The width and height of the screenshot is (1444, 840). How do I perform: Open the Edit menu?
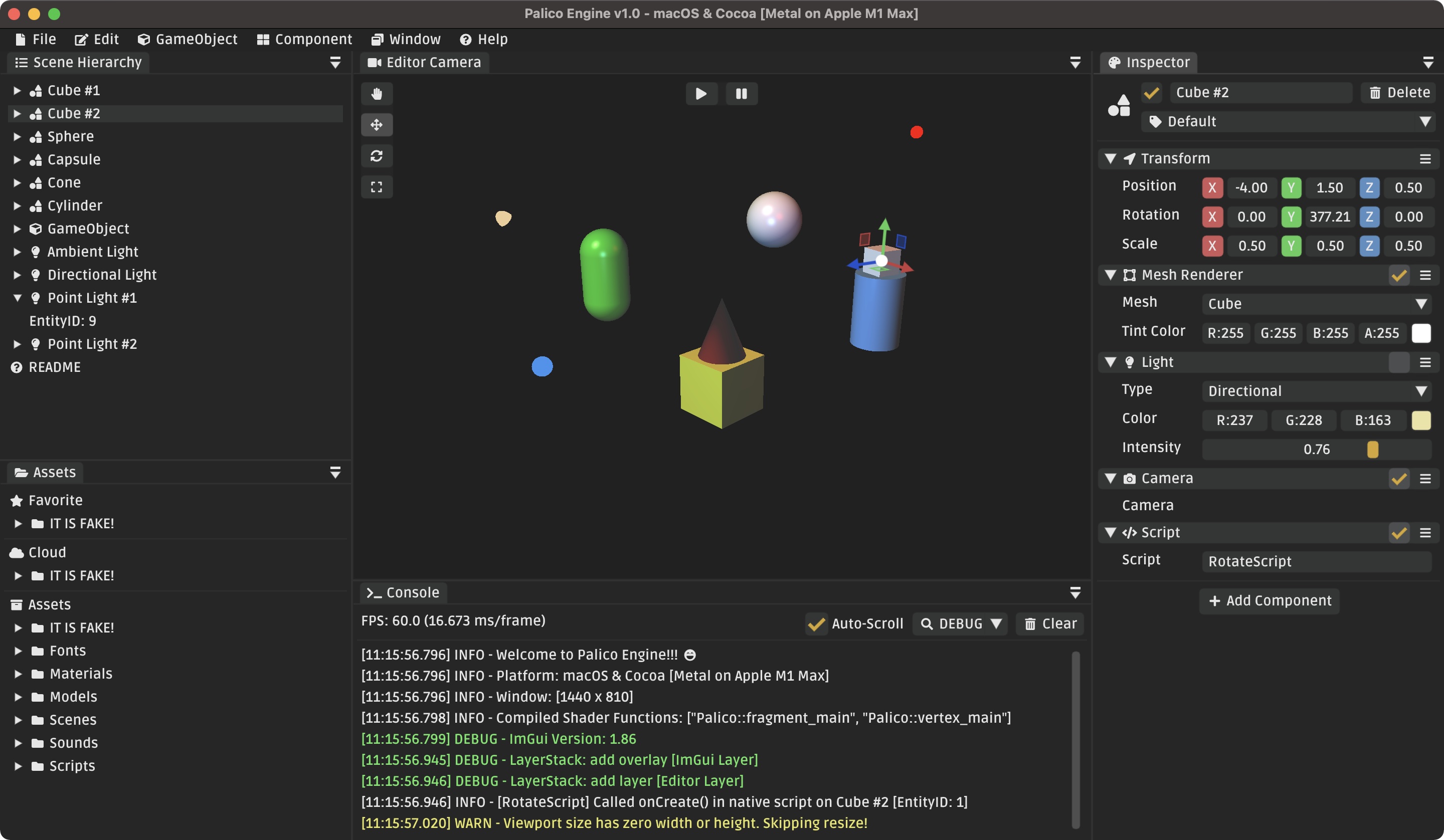[x=96, y=39]
